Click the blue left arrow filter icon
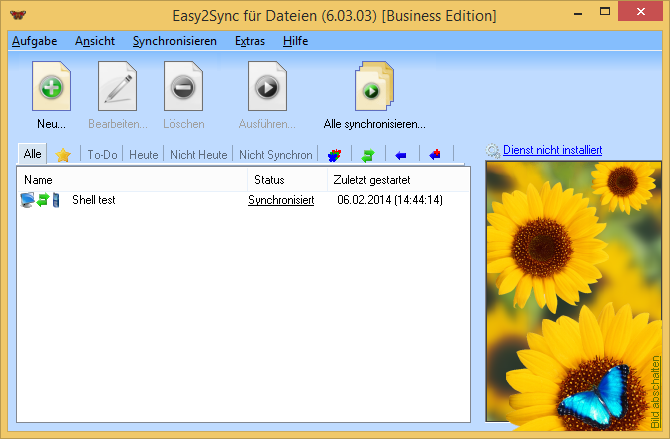Image resolution: width=670 pixels, height=439 pixels. 401,155
